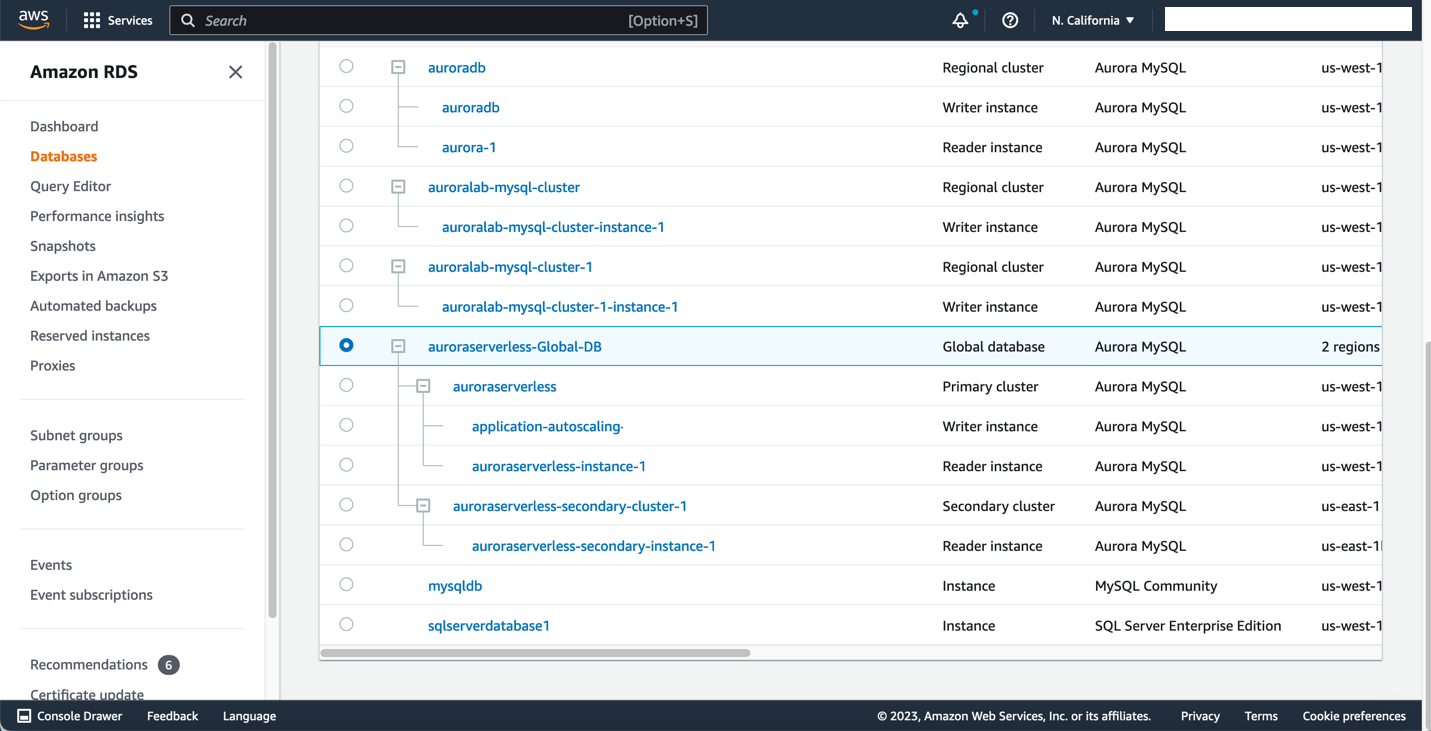Select the auroralab-mysql-cluster radio button
This screenshot has height=731, width=1431.
[x=346, y=186]
